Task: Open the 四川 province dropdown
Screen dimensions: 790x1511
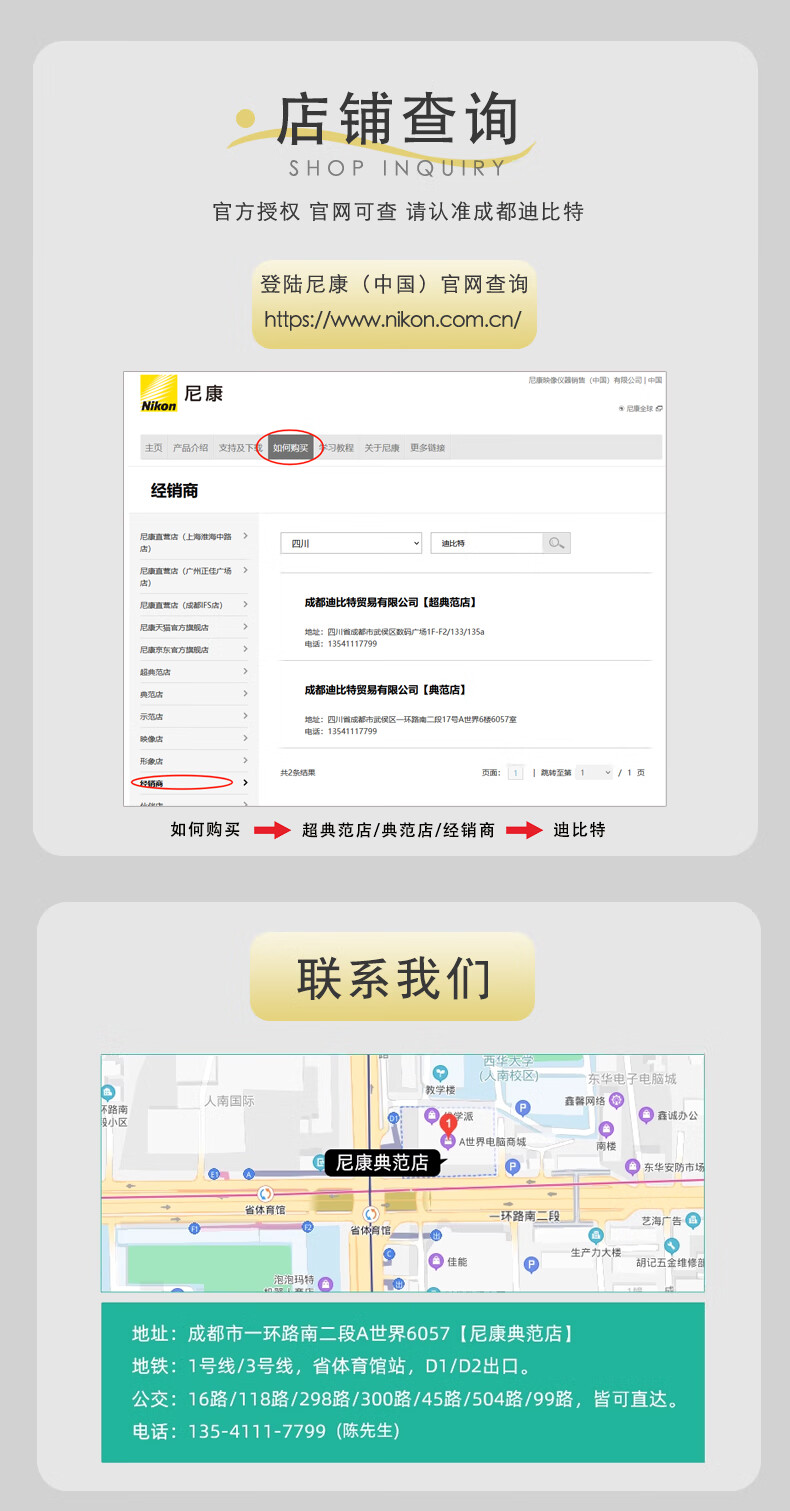Action: click(x=351, y=543)
